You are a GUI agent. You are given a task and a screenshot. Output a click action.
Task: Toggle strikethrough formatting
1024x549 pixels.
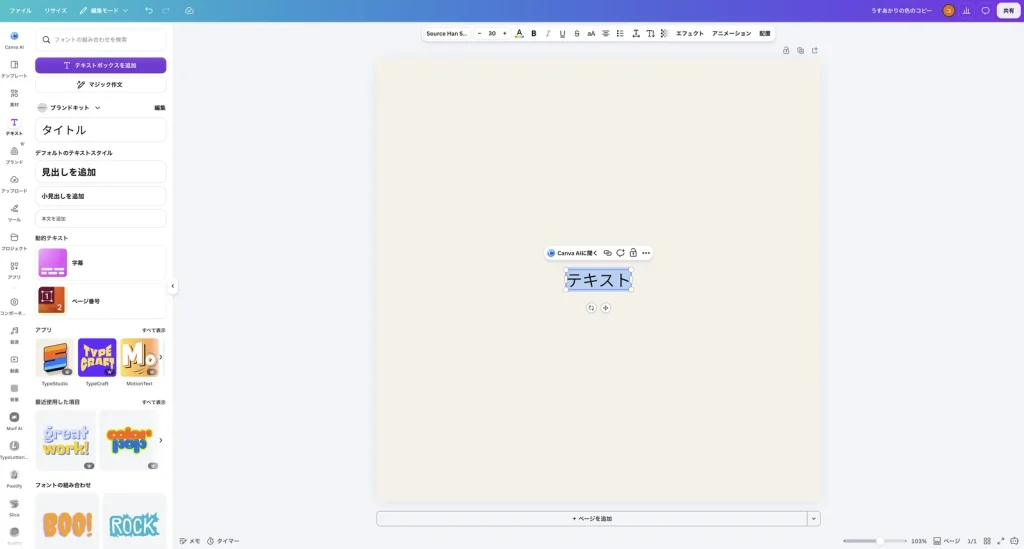(577, 33)
